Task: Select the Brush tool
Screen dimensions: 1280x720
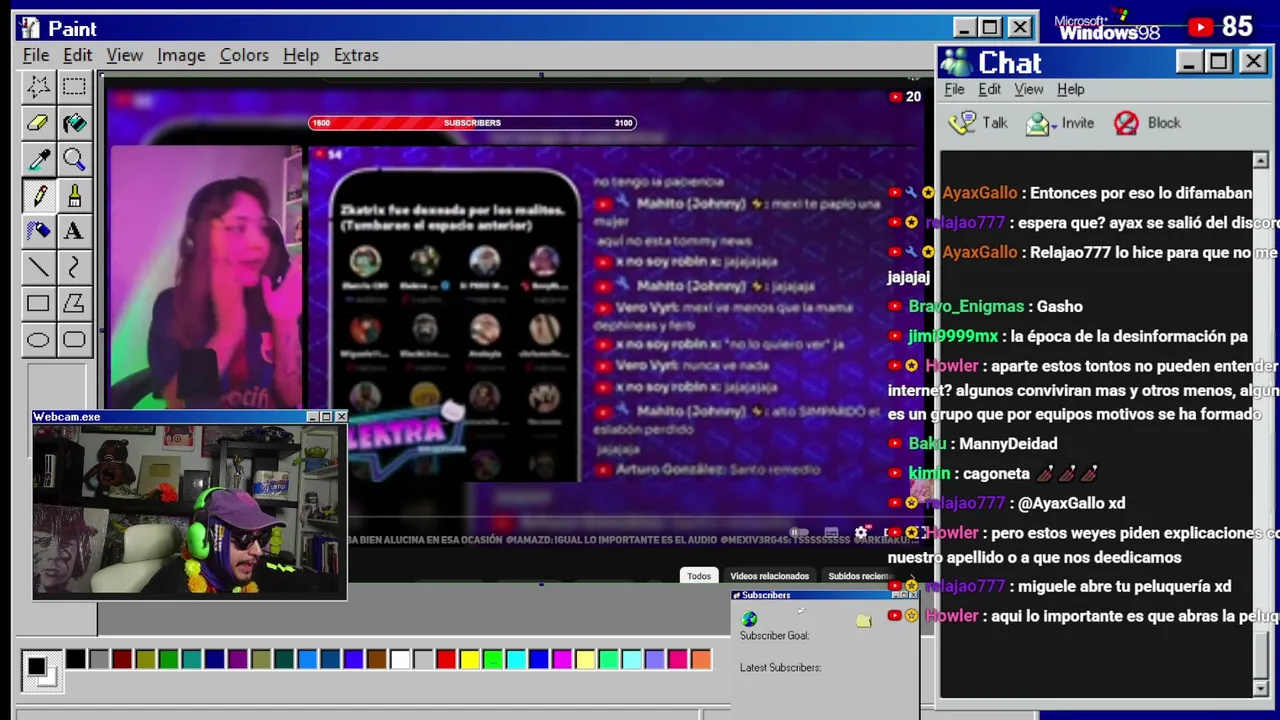Action: pos(74,195)
